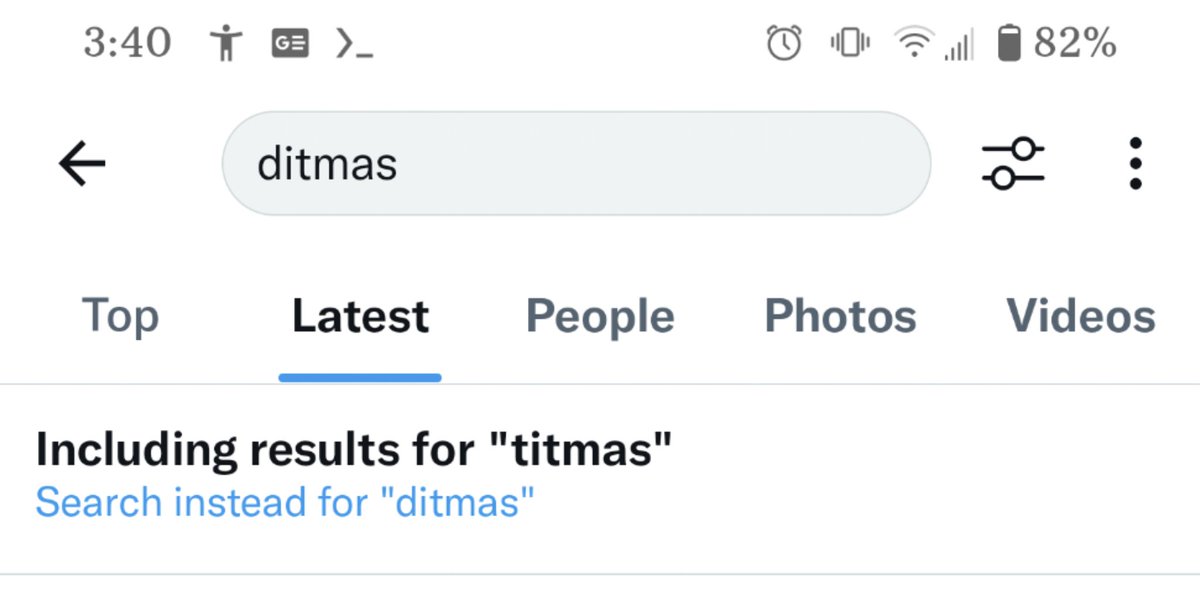The image size is (1200, 600).
Task: Show the Videos tab
Action: coord(1080,316)
